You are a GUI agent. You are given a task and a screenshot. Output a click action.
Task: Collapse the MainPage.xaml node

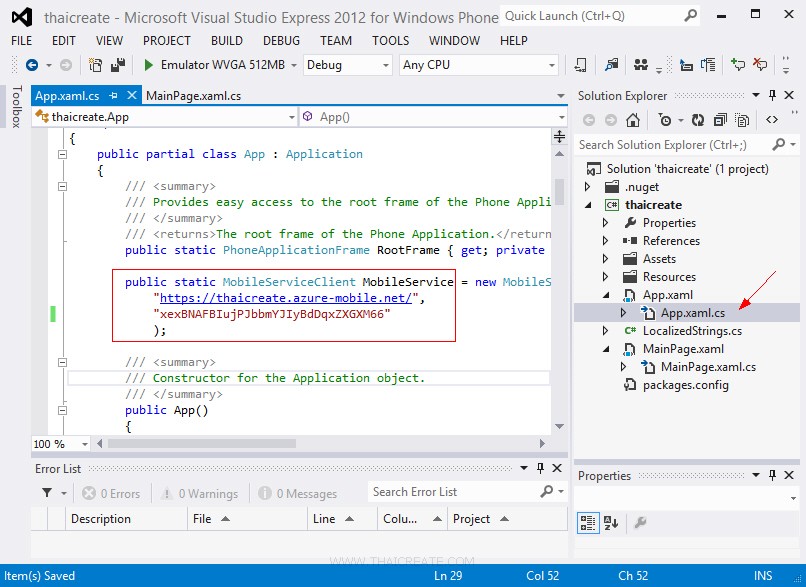(x=606, y=349)
